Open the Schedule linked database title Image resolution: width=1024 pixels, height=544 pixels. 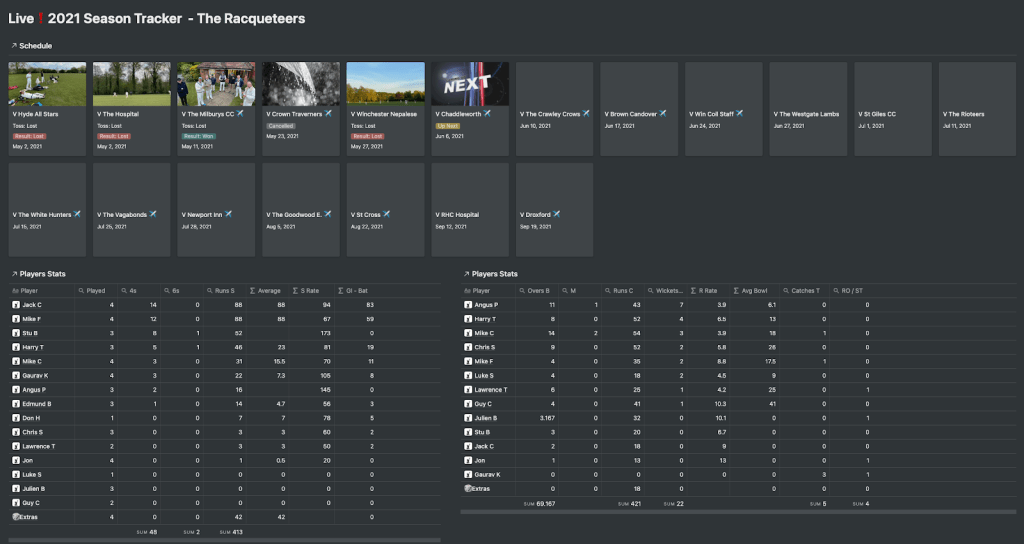(36, 46)
